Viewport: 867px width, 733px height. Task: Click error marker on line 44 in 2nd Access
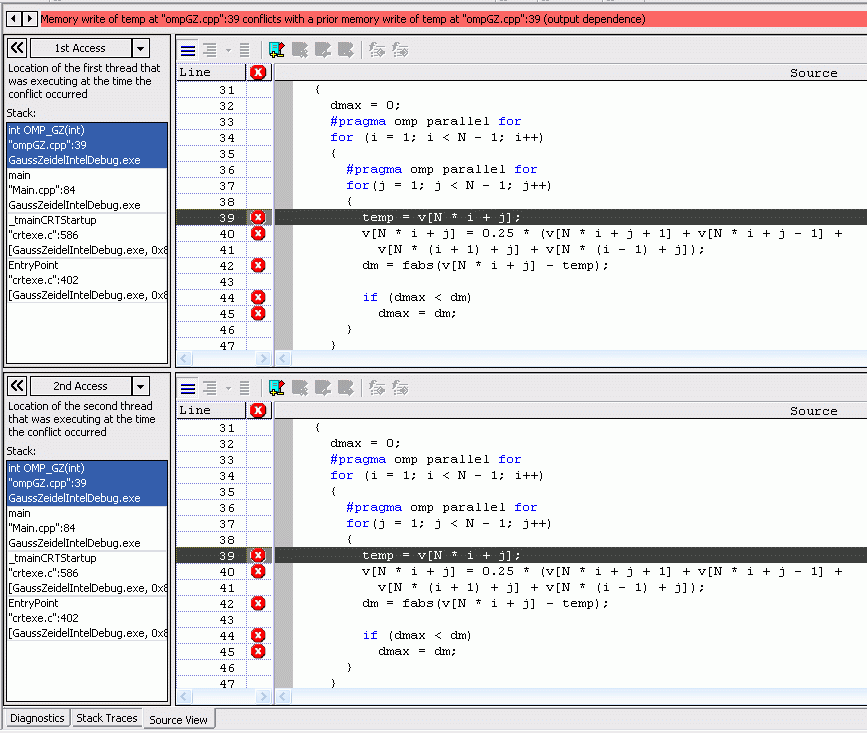click(258, 635)
